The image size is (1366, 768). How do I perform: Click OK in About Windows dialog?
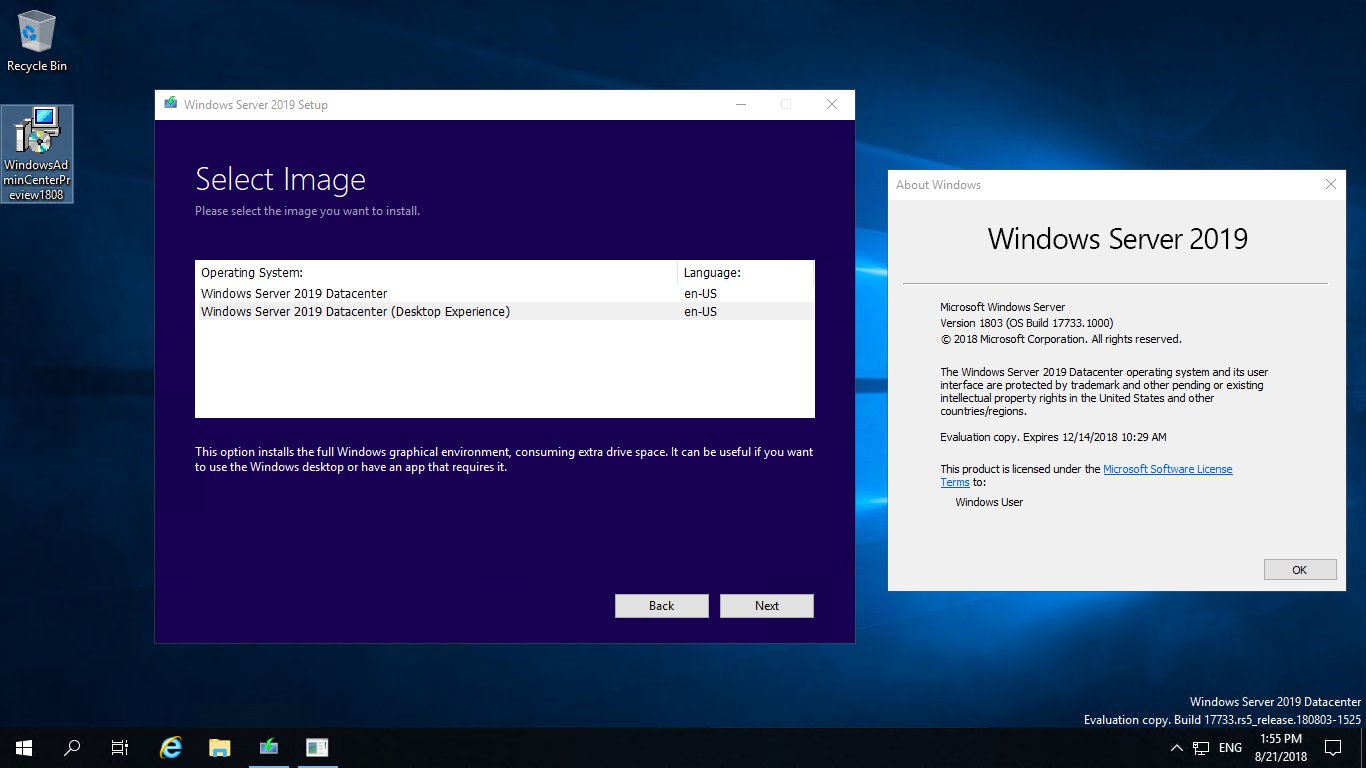(x=1300, y=569)
